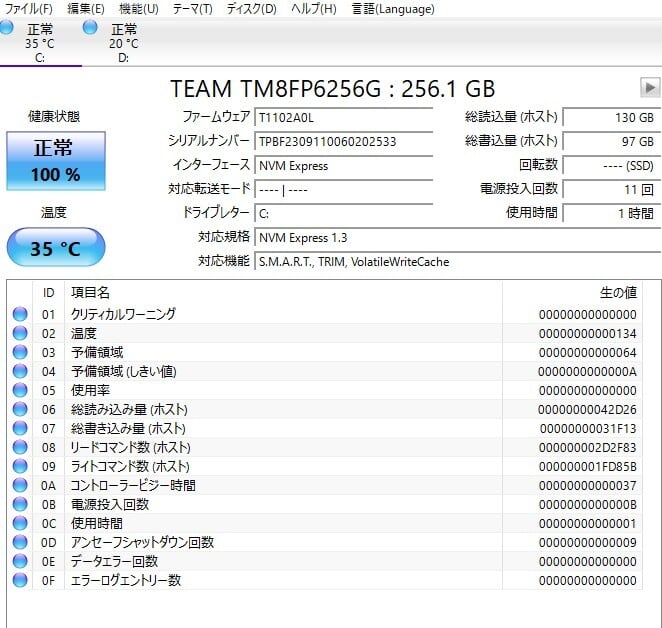Open the ディスク(D) menu
Screen dimensions: 662x628
click(x=252, y=9)
